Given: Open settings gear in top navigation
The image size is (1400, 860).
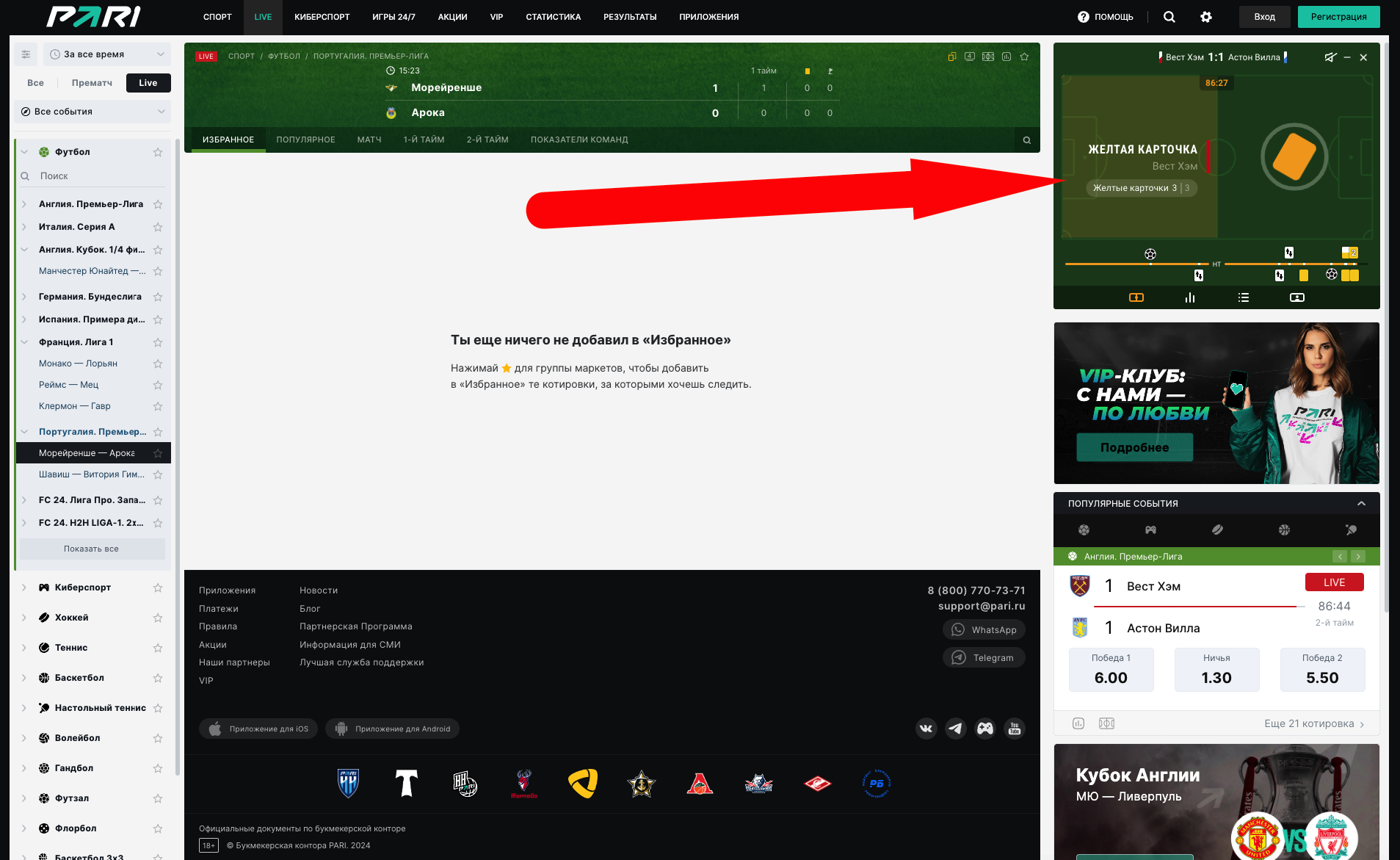Looking at the screenshot, I should [x=1206, y=17].
